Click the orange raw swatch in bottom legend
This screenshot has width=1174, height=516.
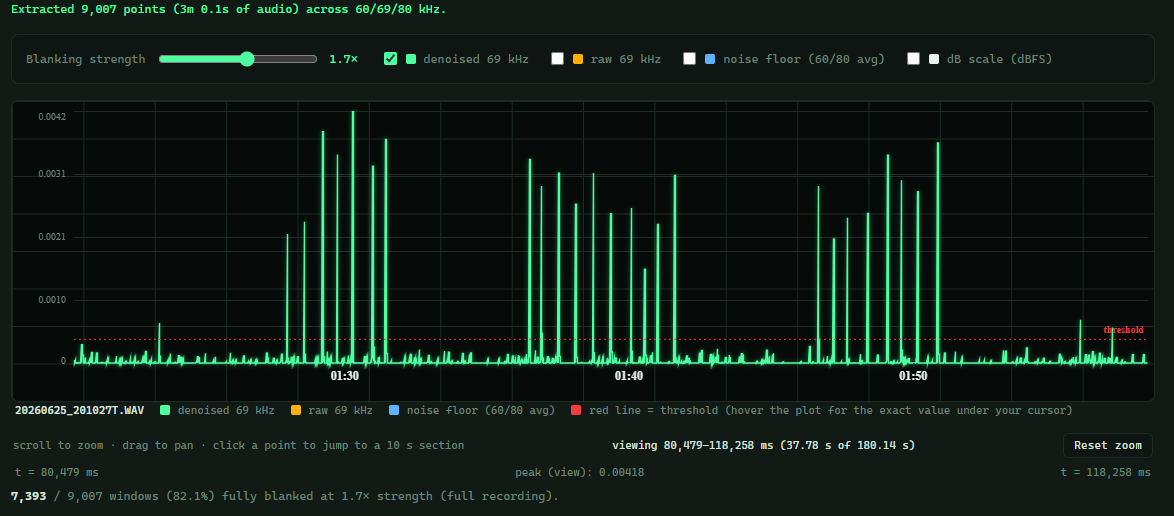pyautogui.click(x=296, y=410)
